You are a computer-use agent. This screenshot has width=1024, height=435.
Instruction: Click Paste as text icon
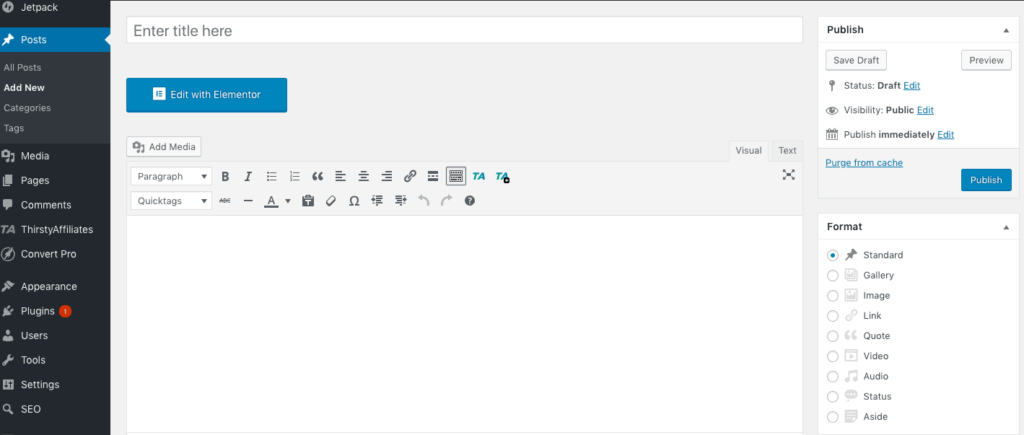[308, 201]
